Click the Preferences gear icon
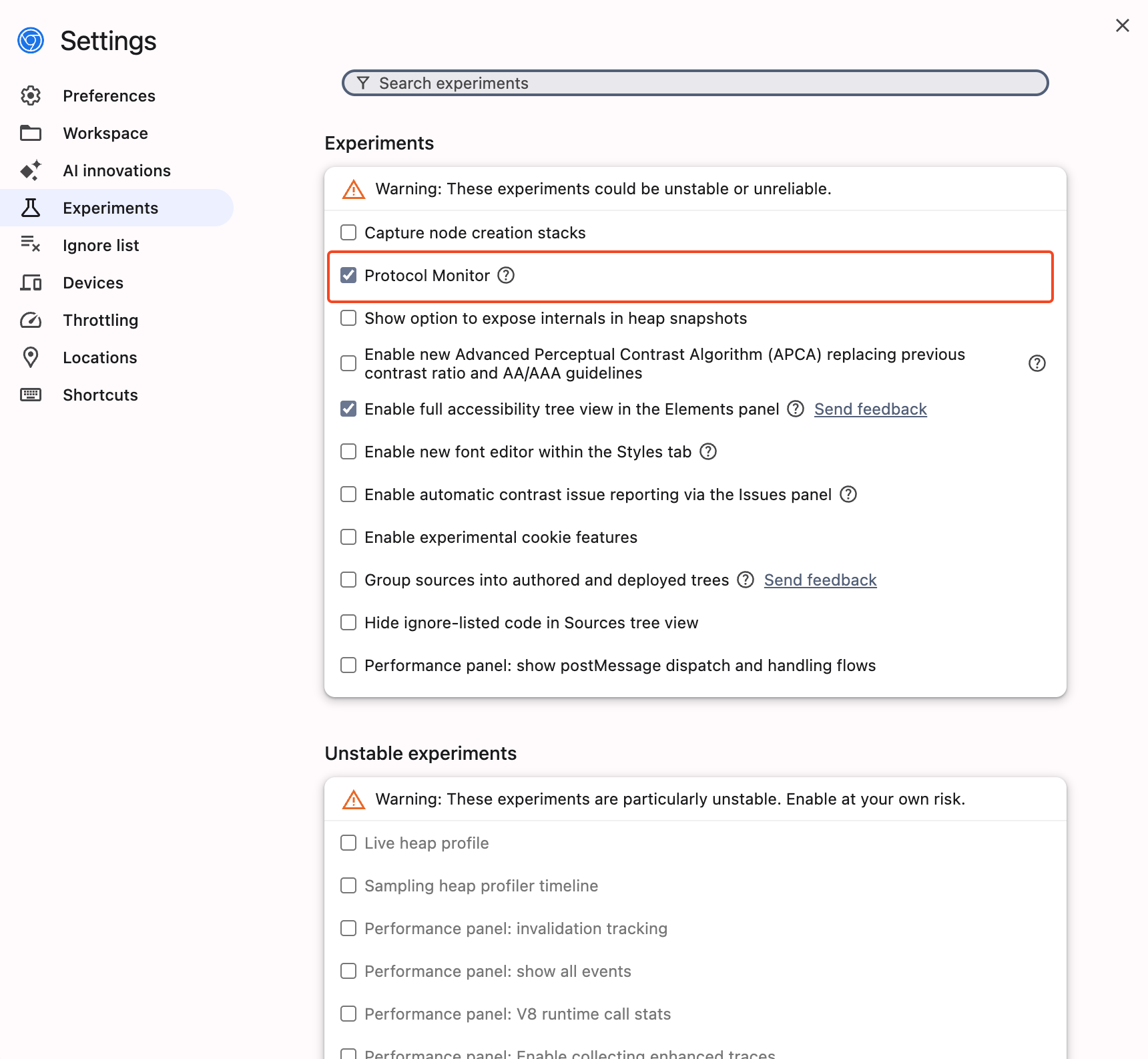The width and height of the screenshot is (1148, 1059). (31, 95)
